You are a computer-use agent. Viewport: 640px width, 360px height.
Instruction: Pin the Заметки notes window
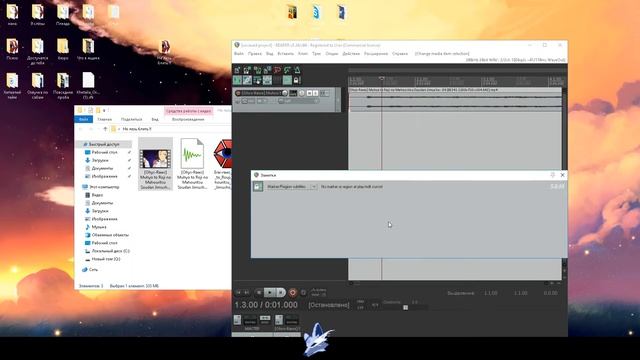click(x=553, y=175)
